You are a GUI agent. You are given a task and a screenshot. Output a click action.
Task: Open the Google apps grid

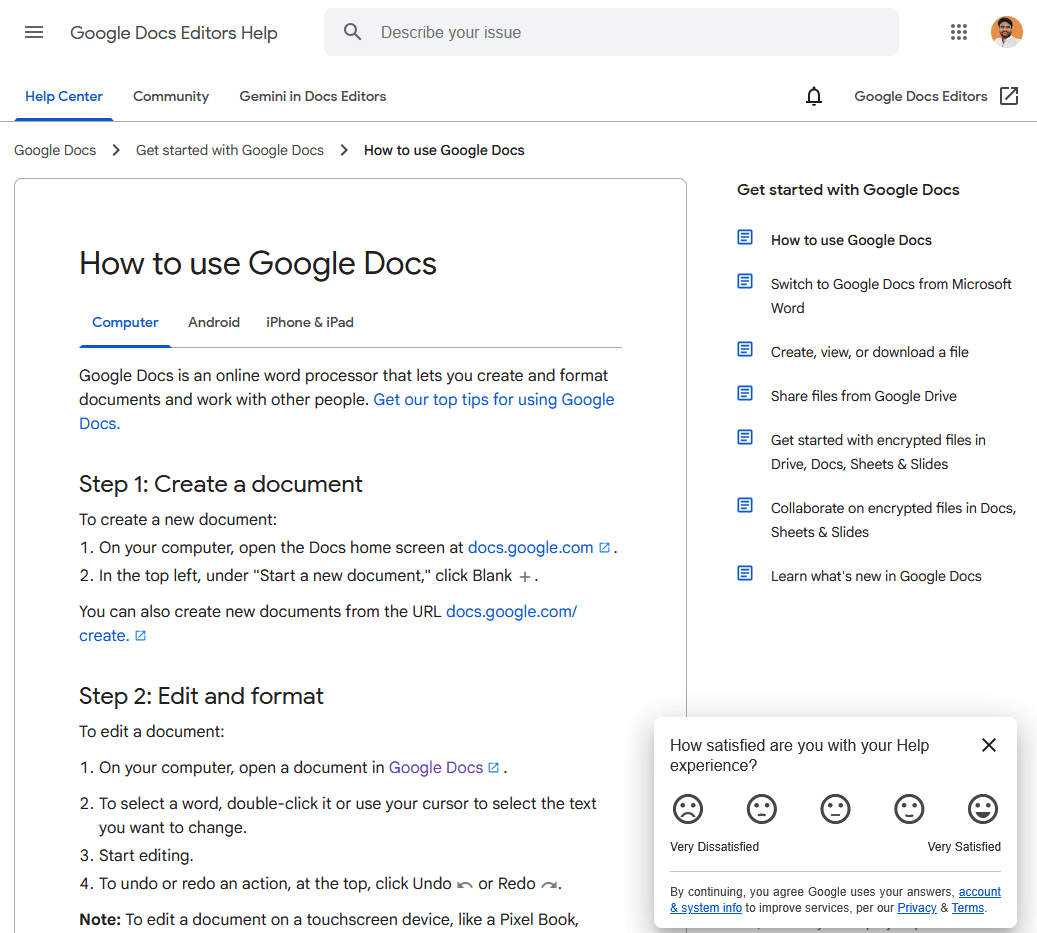coord(959,32)
